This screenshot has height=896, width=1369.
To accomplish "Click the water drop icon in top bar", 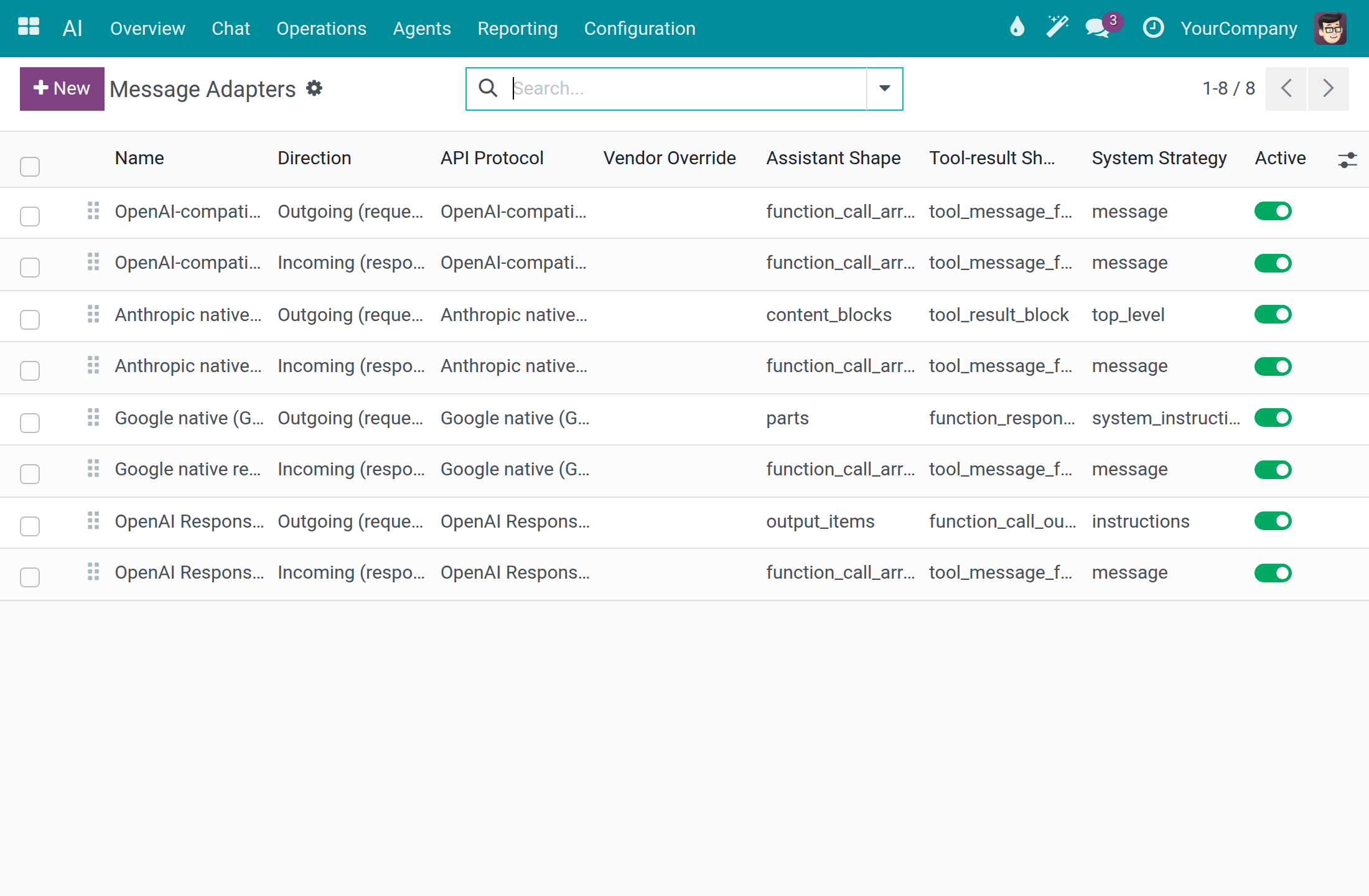I will coord(1017,27).
